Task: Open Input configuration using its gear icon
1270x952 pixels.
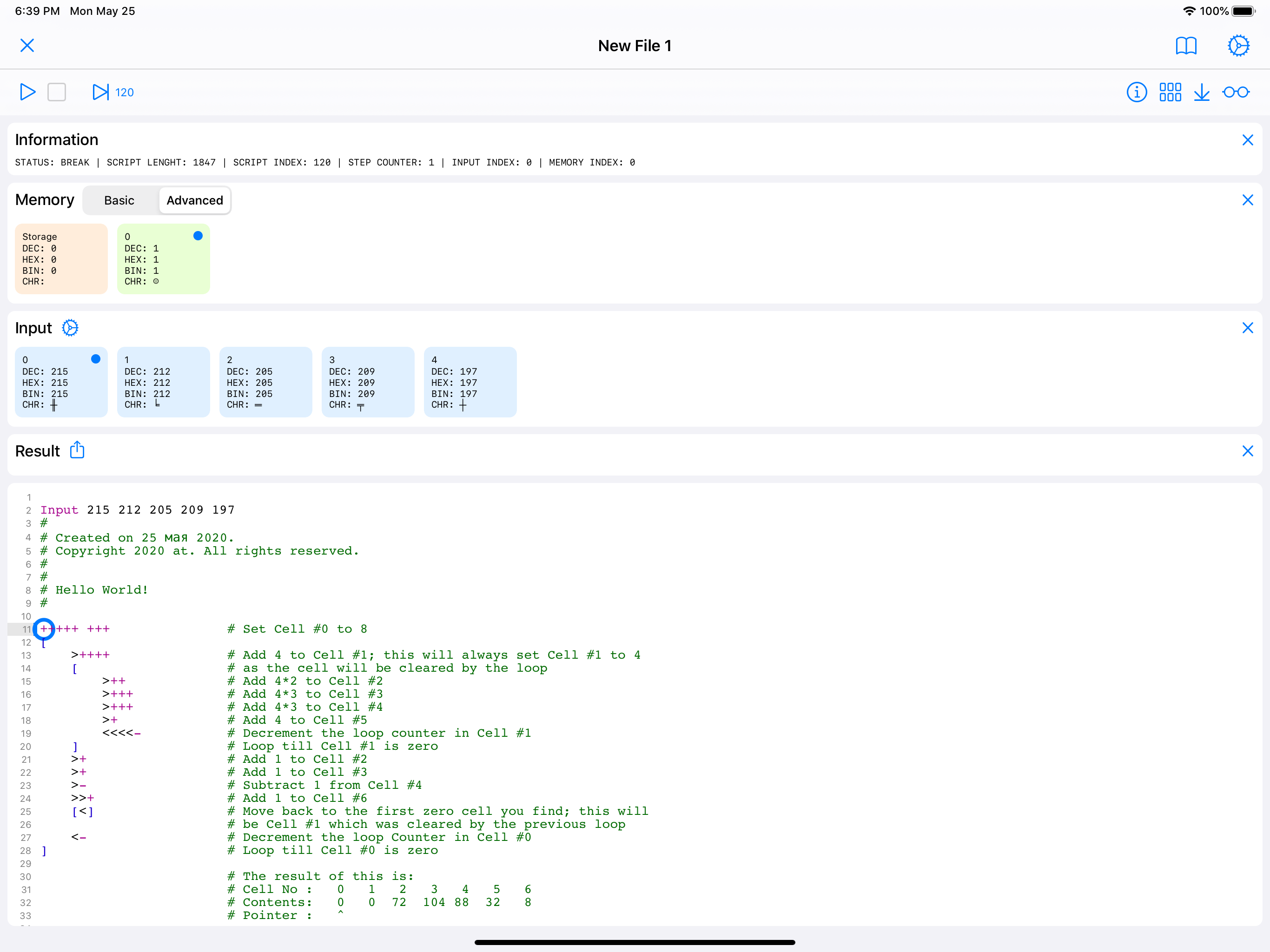Action: coord(70,327)
